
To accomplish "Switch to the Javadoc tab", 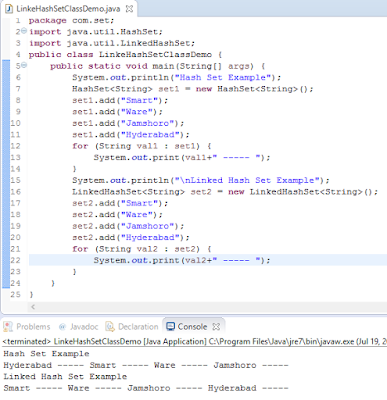I will pos(78,327).
